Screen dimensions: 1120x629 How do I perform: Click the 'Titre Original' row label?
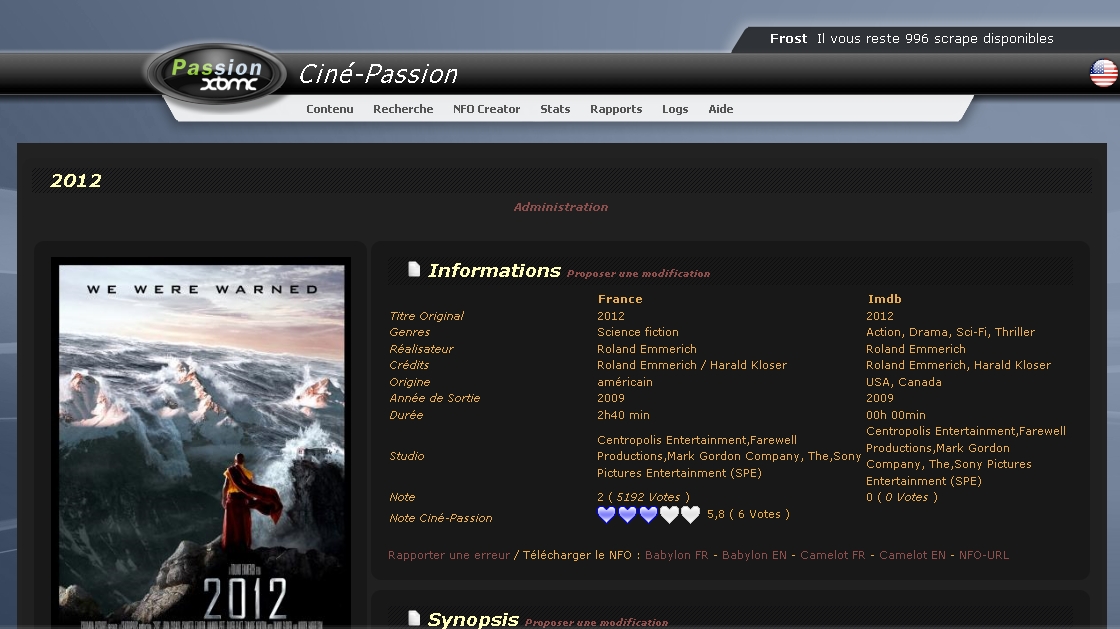click(426, 316)
